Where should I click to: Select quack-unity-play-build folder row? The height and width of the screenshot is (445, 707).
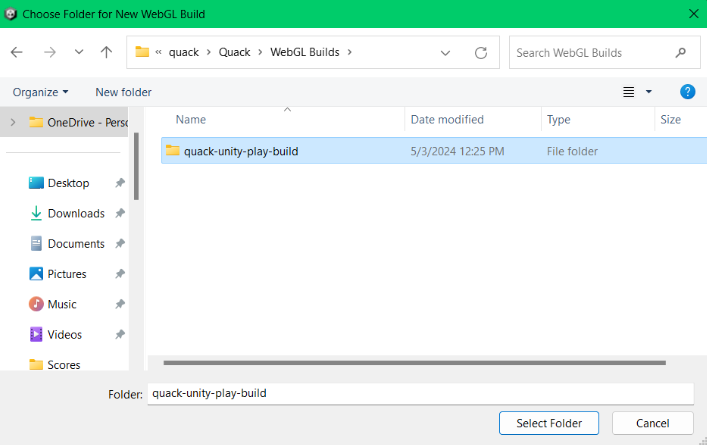click(434, 151)
